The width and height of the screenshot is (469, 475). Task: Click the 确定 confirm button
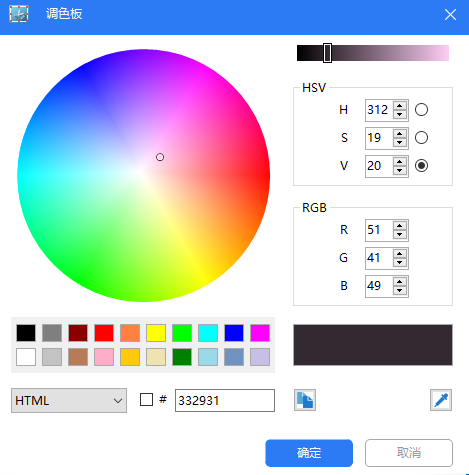click(309, 453)
